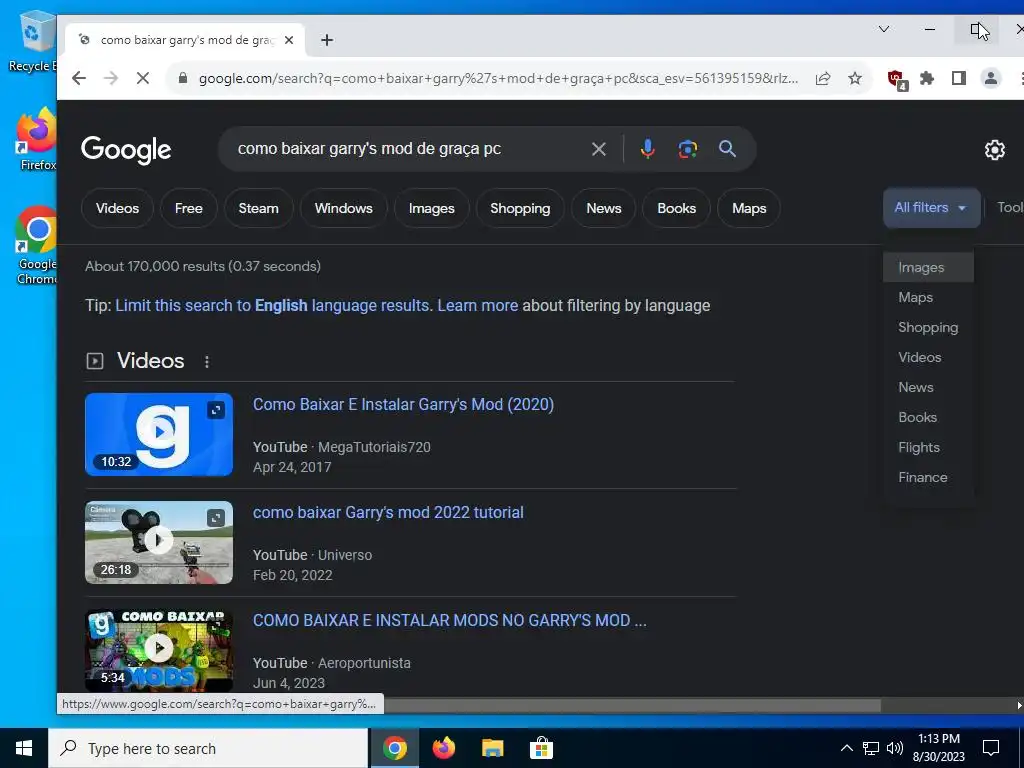The image size is (1024, 768).
Task: Choose Maps in the All filters menu
Action: tap(928, 297)
